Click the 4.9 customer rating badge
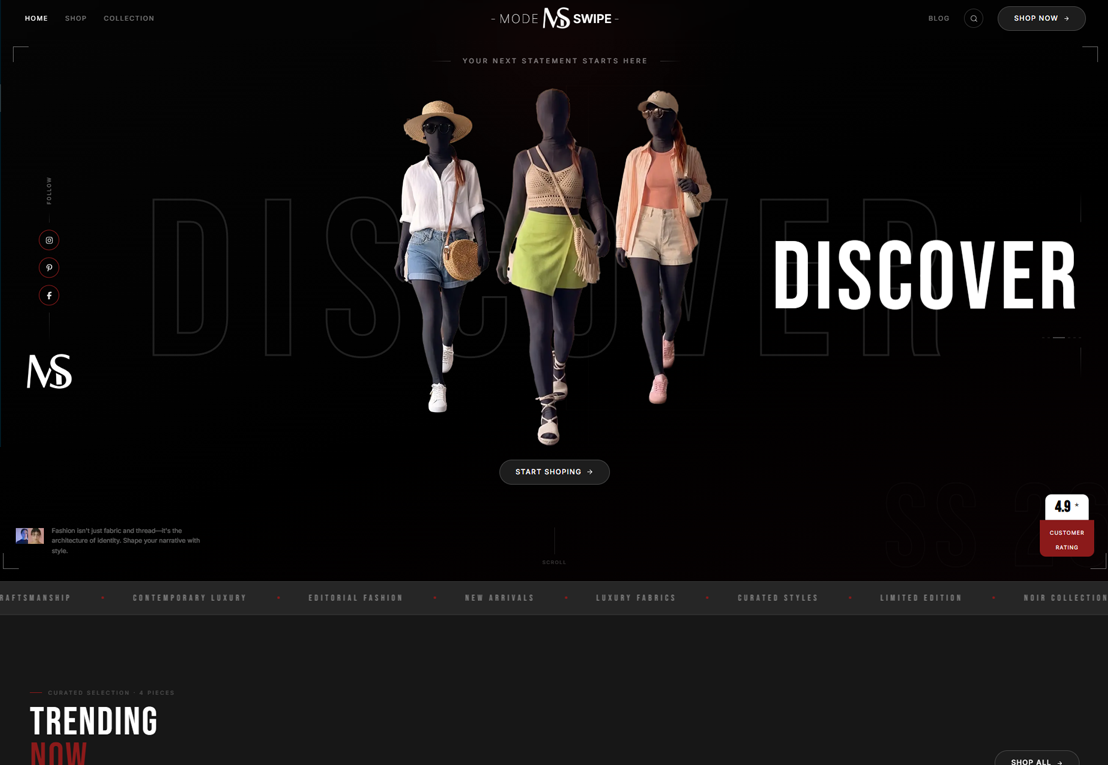The width and height of the screenshot is (1108, 765). [1066, 525]
